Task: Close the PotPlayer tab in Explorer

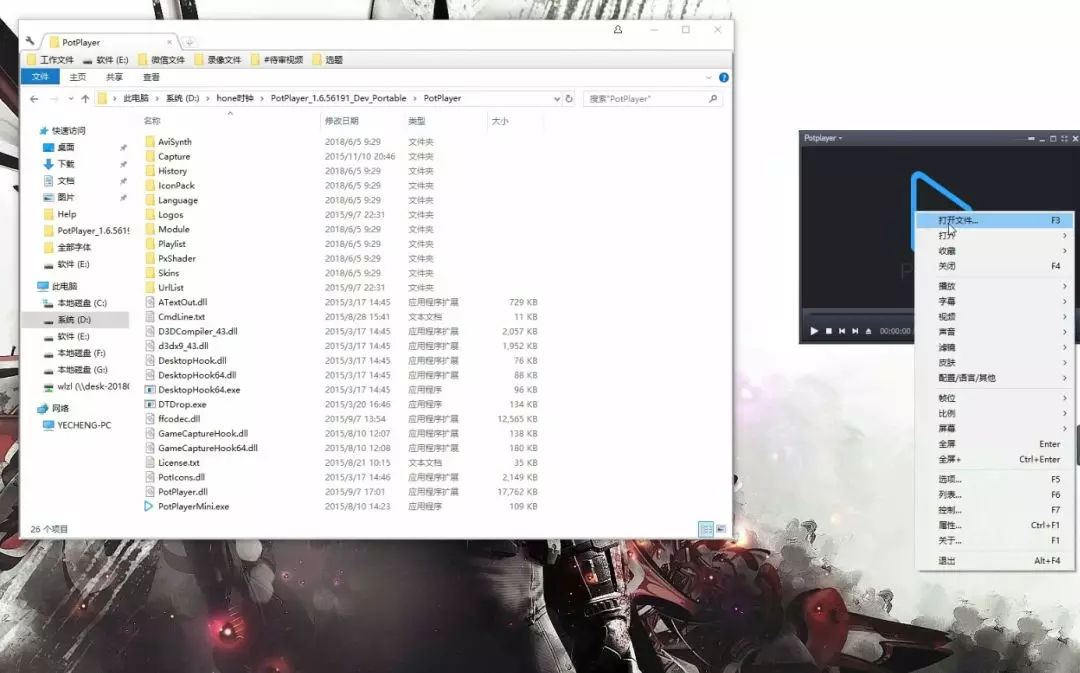Action: click(169, 42)
